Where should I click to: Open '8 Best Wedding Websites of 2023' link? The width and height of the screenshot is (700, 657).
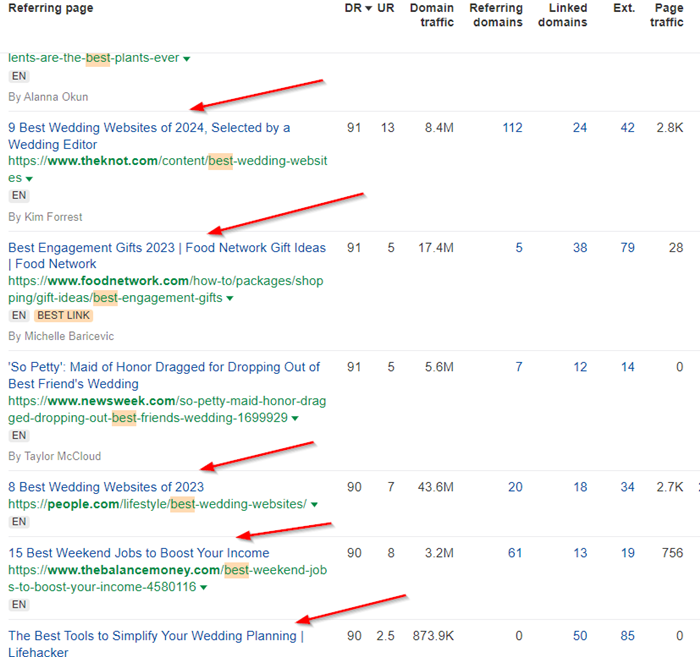(x=106, y=487)
